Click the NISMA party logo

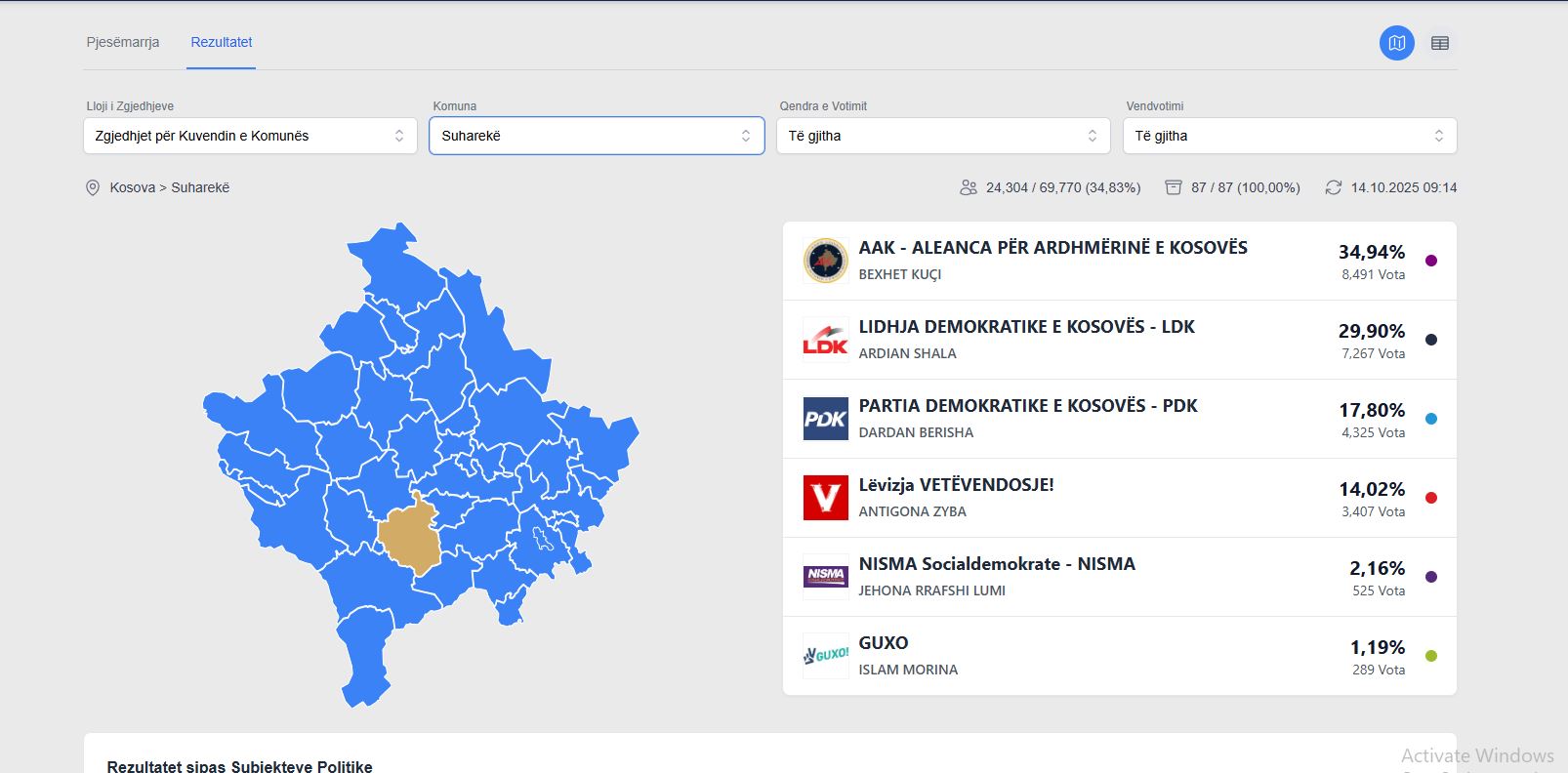click(825, 577)
